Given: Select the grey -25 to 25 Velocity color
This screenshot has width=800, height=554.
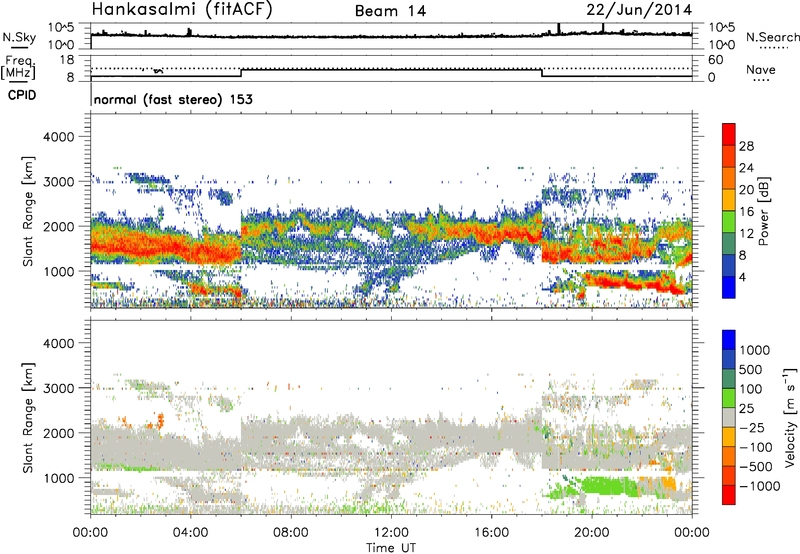Looking at the screenshot, I should [x=729, y=417].
